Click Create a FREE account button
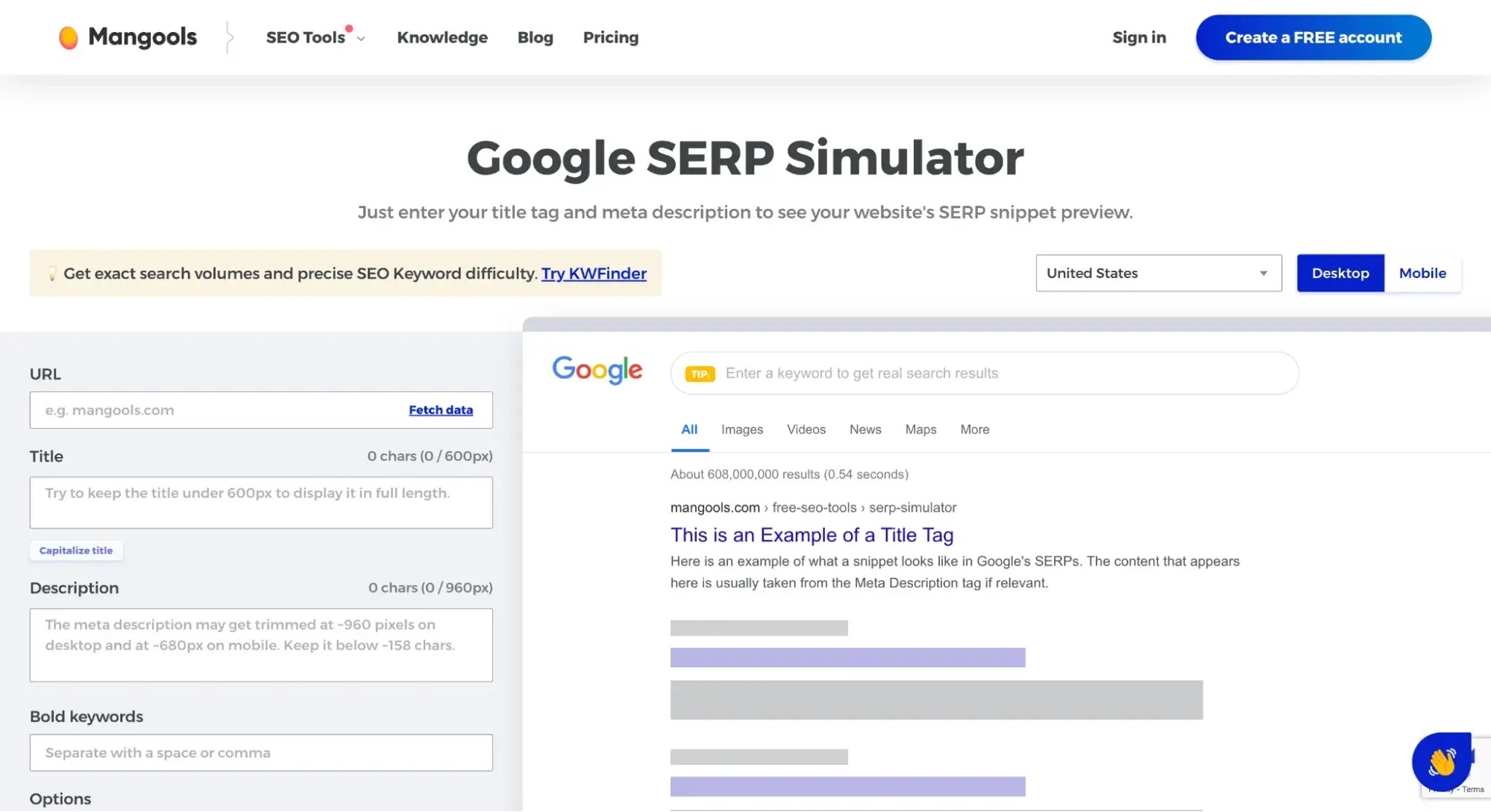The height and width of the screenshot is (812, 1491). (1313, 37)
